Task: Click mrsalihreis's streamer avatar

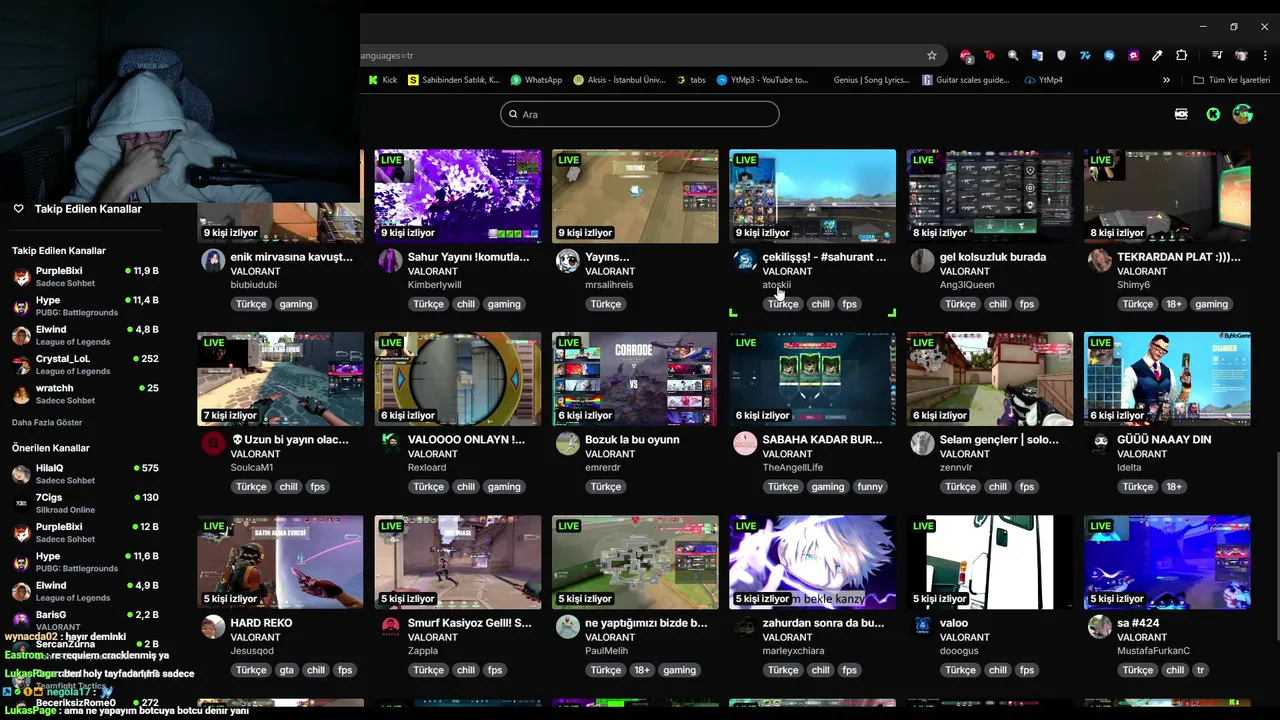Action: click(x=568, y=261)
